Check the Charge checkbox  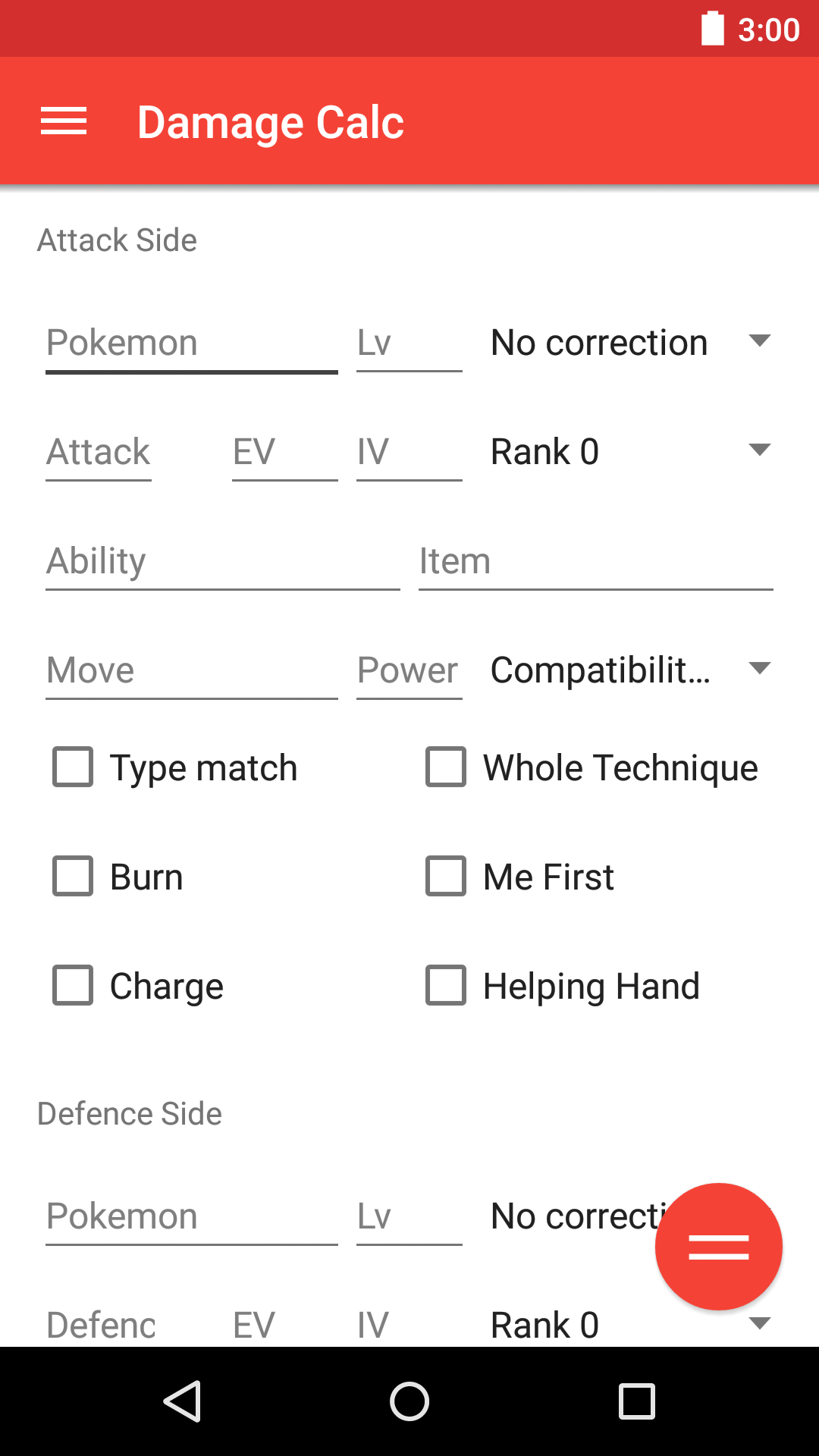(73, 986)
